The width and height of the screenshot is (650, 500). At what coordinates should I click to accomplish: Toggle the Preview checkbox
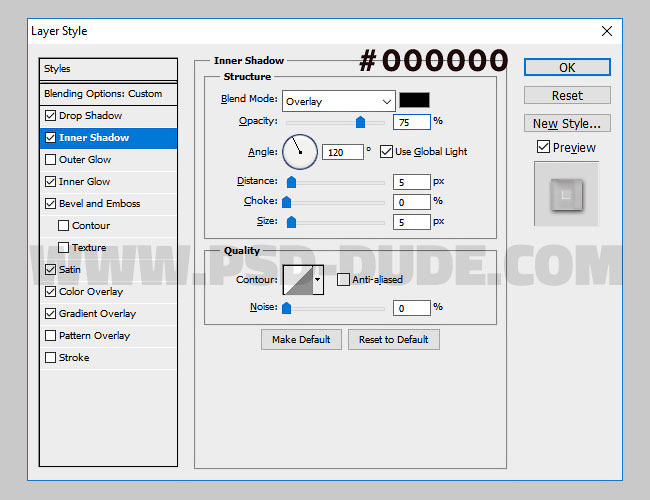tap(543, 147)
